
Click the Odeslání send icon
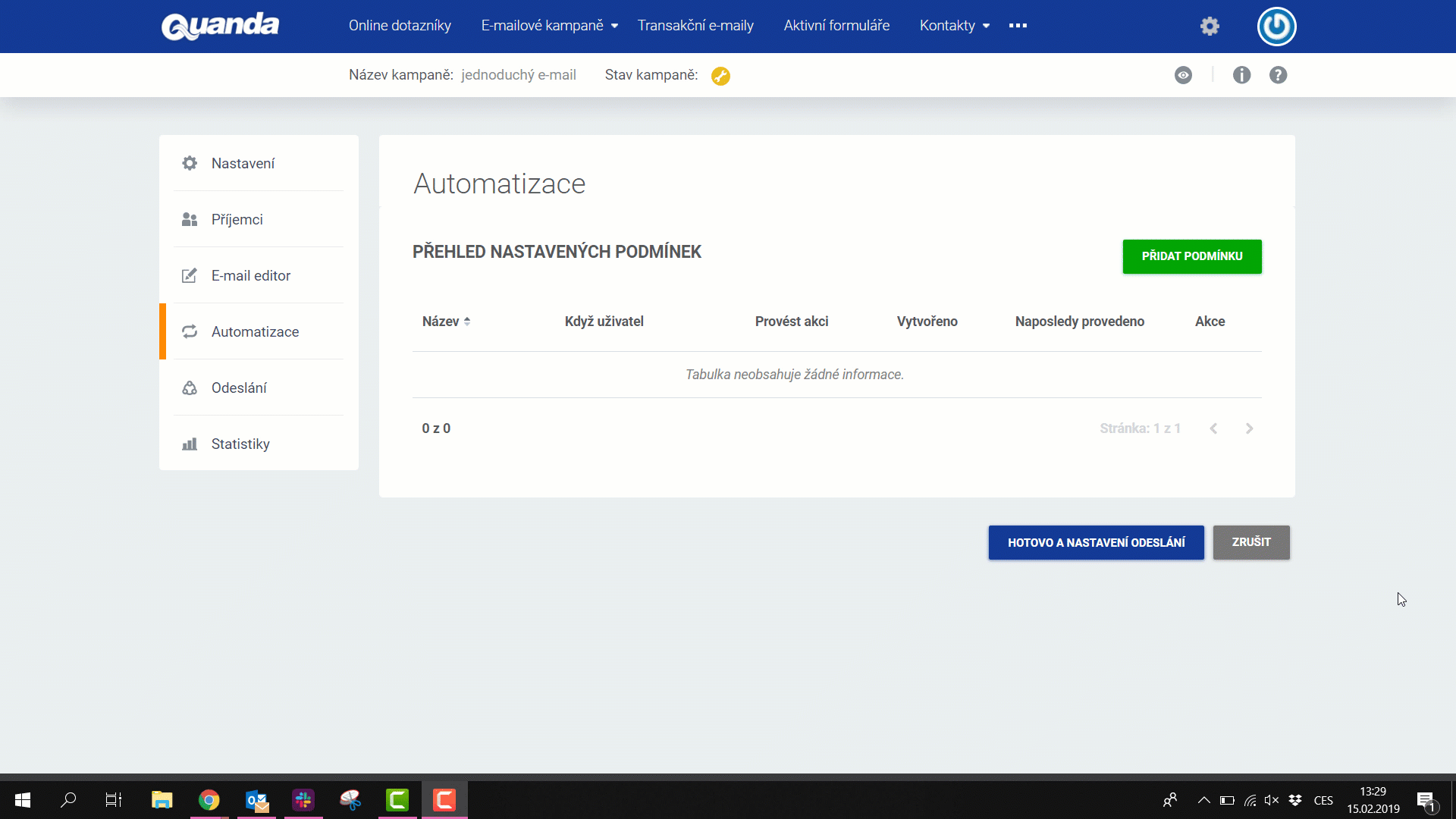click(190, 388)
